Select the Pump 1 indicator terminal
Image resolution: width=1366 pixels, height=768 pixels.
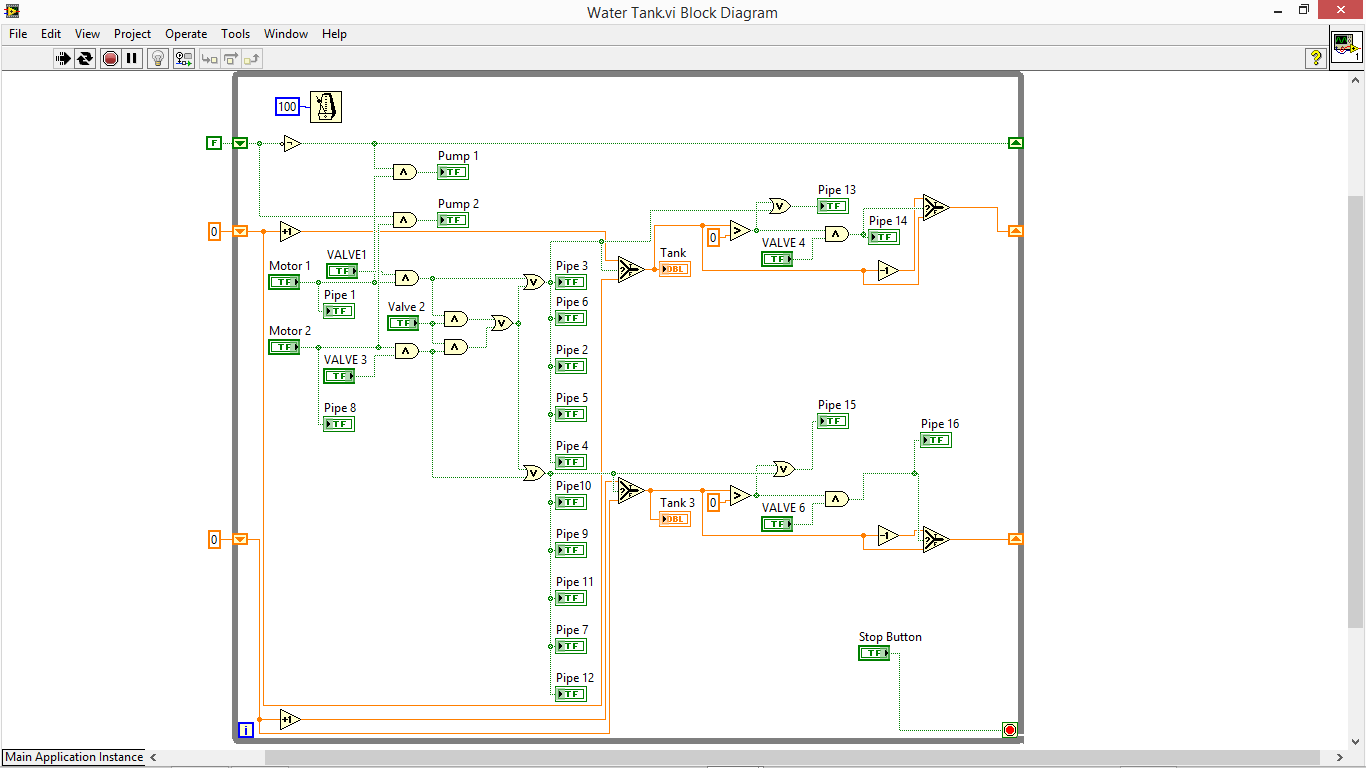coord(453,172)
